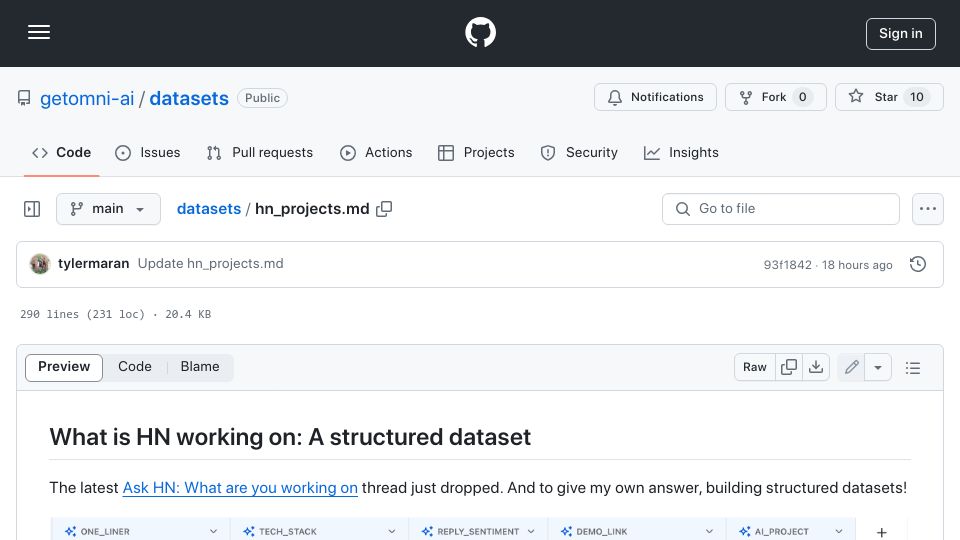Expand the file tree side panel
Image resolution: width=960 pixels, height=540 pixels.
coord(32,209)
